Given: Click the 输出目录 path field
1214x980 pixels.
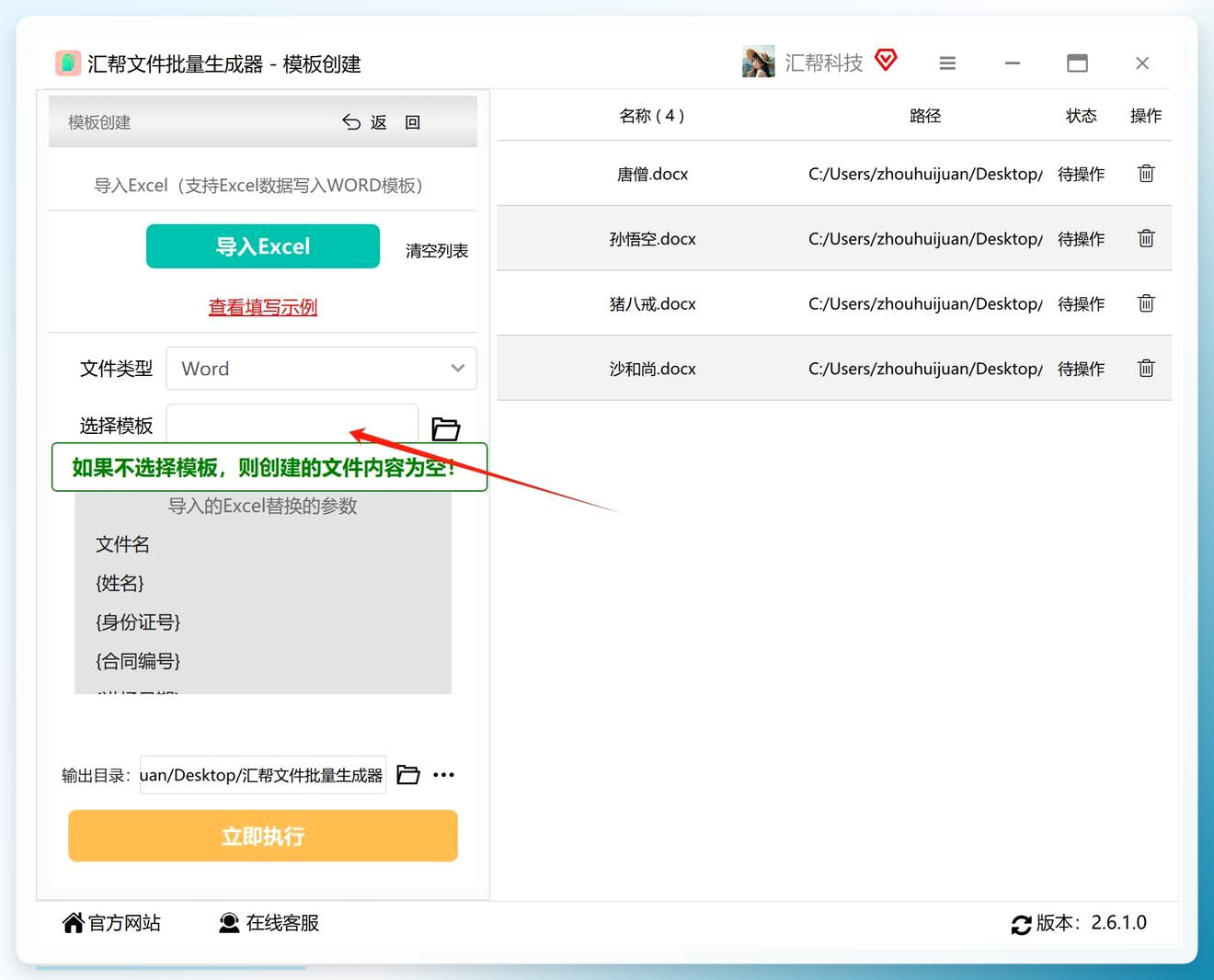Looking at the screenshot, I should (262, 775).
